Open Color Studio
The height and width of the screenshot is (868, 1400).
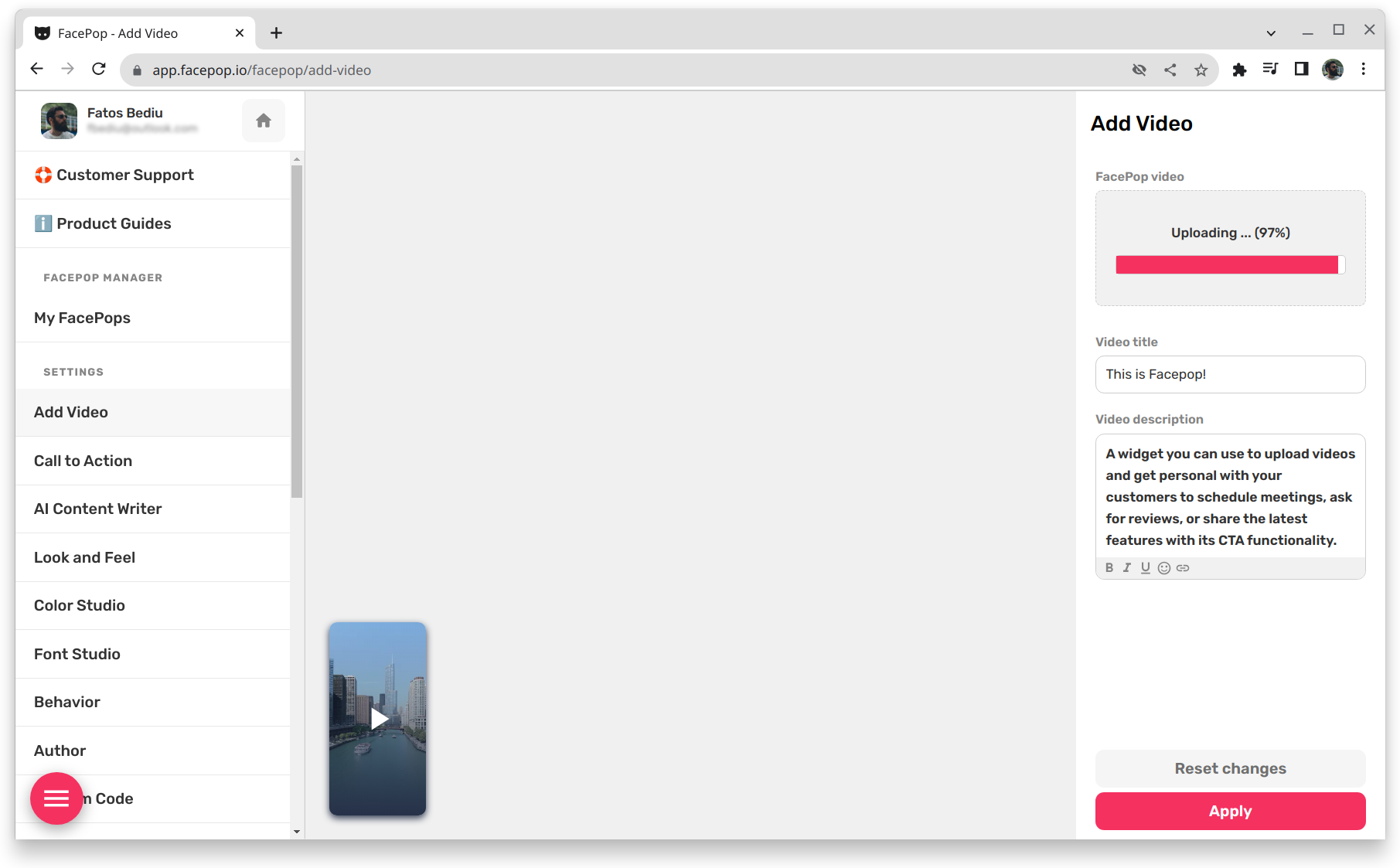(x=153, y=606)
